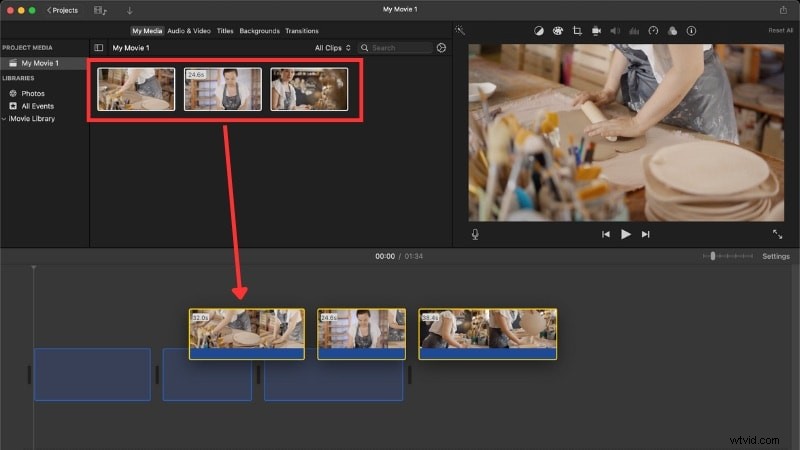Go back to Projects

[x=62, y=10]
